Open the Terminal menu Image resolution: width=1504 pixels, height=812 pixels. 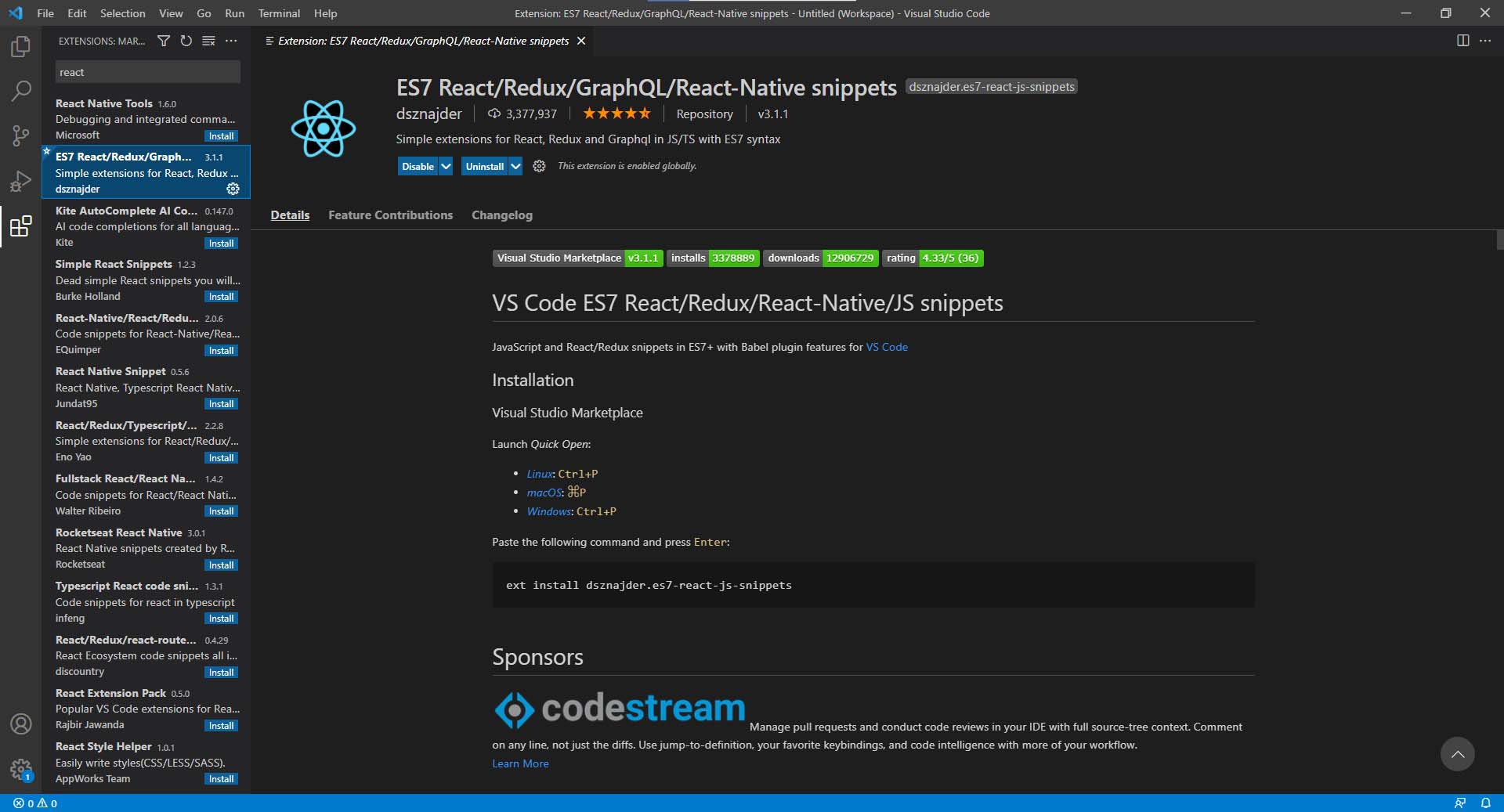point(279,13)
